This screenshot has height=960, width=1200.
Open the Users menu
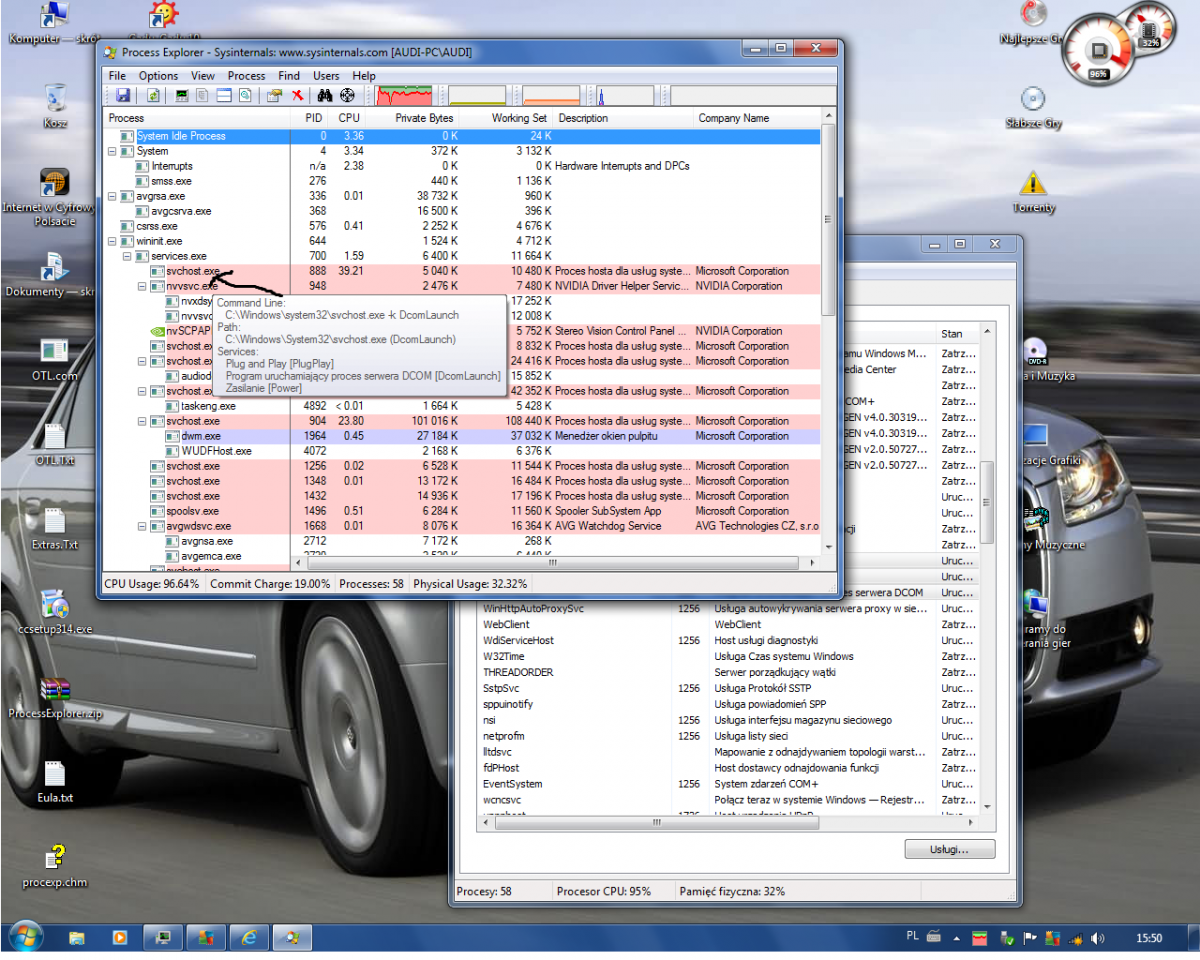326,76
